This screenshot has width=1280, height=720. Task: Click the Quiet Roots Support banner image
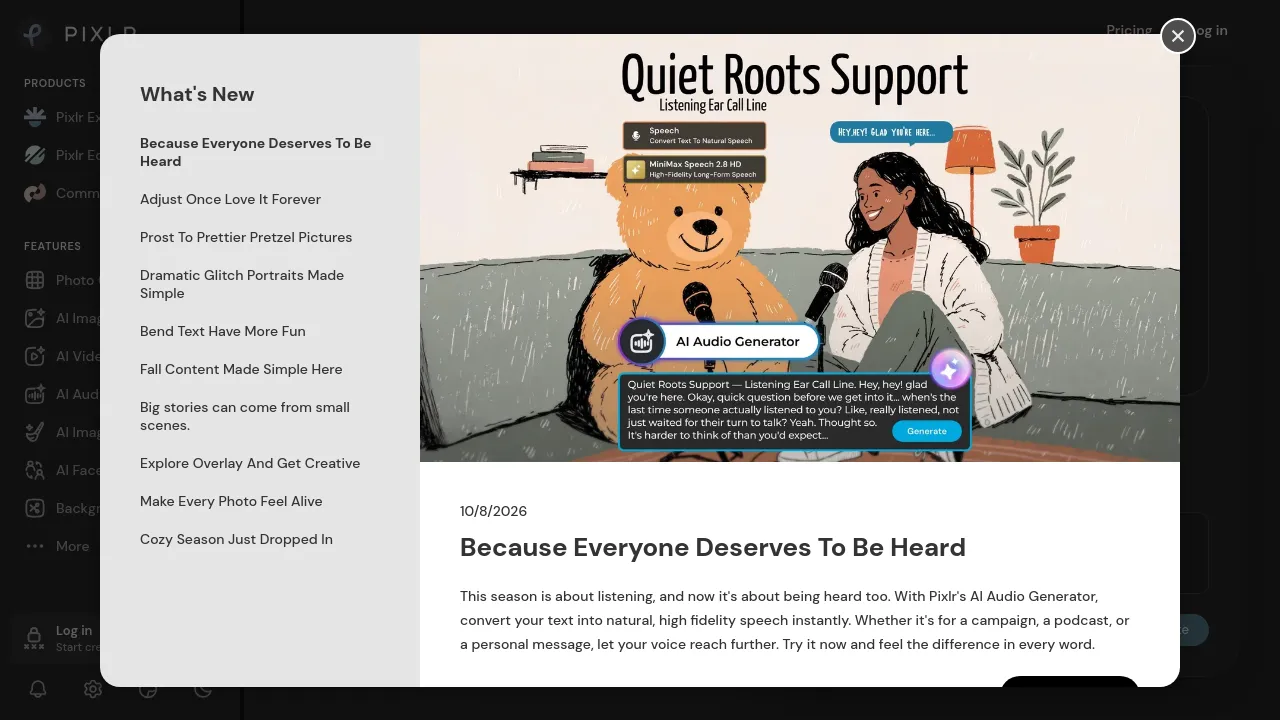[800, 248]
